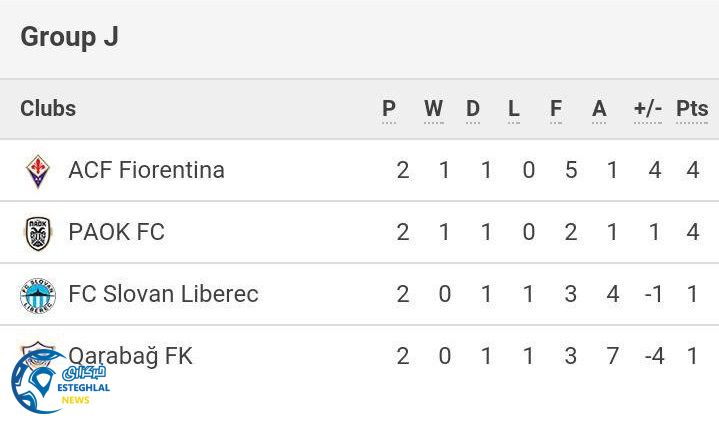Click the A (goals against) column header
The width and height of the screenshot is (719, 432).
click(599, 109)
